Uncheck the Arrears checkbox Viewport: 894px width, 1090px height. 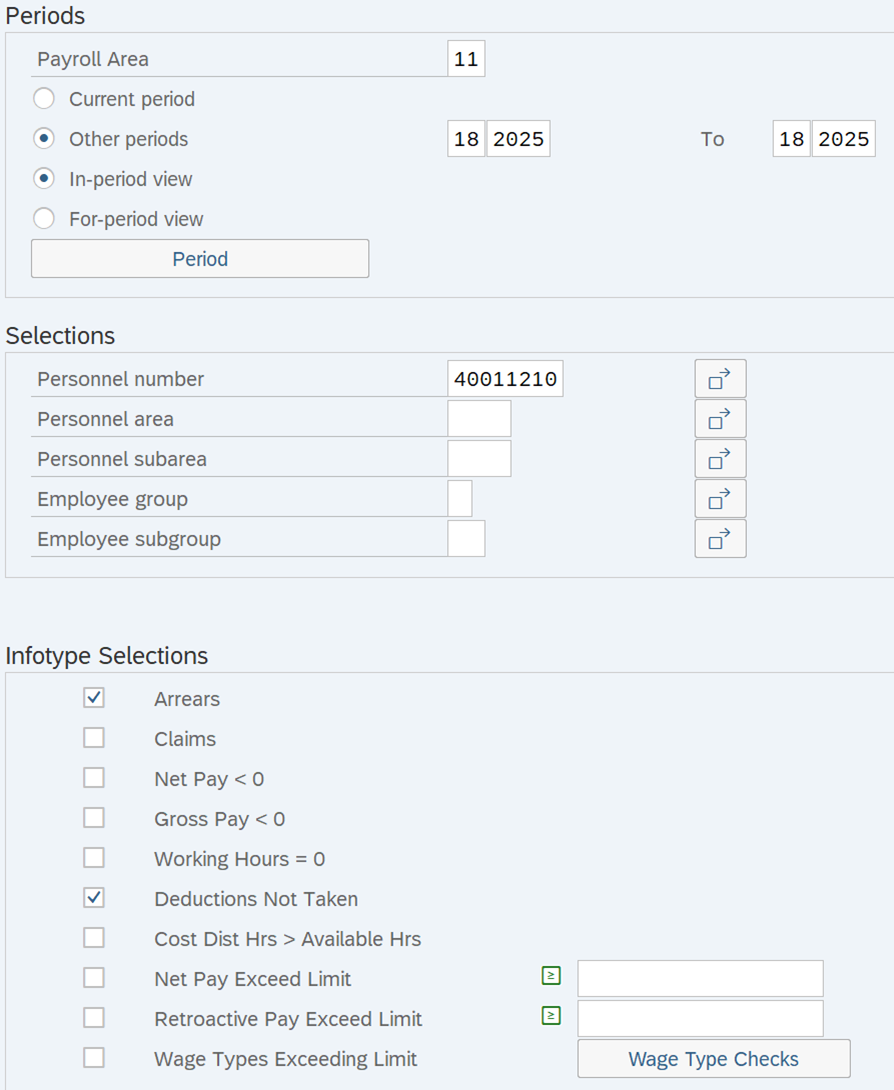[x=94, y=697]
